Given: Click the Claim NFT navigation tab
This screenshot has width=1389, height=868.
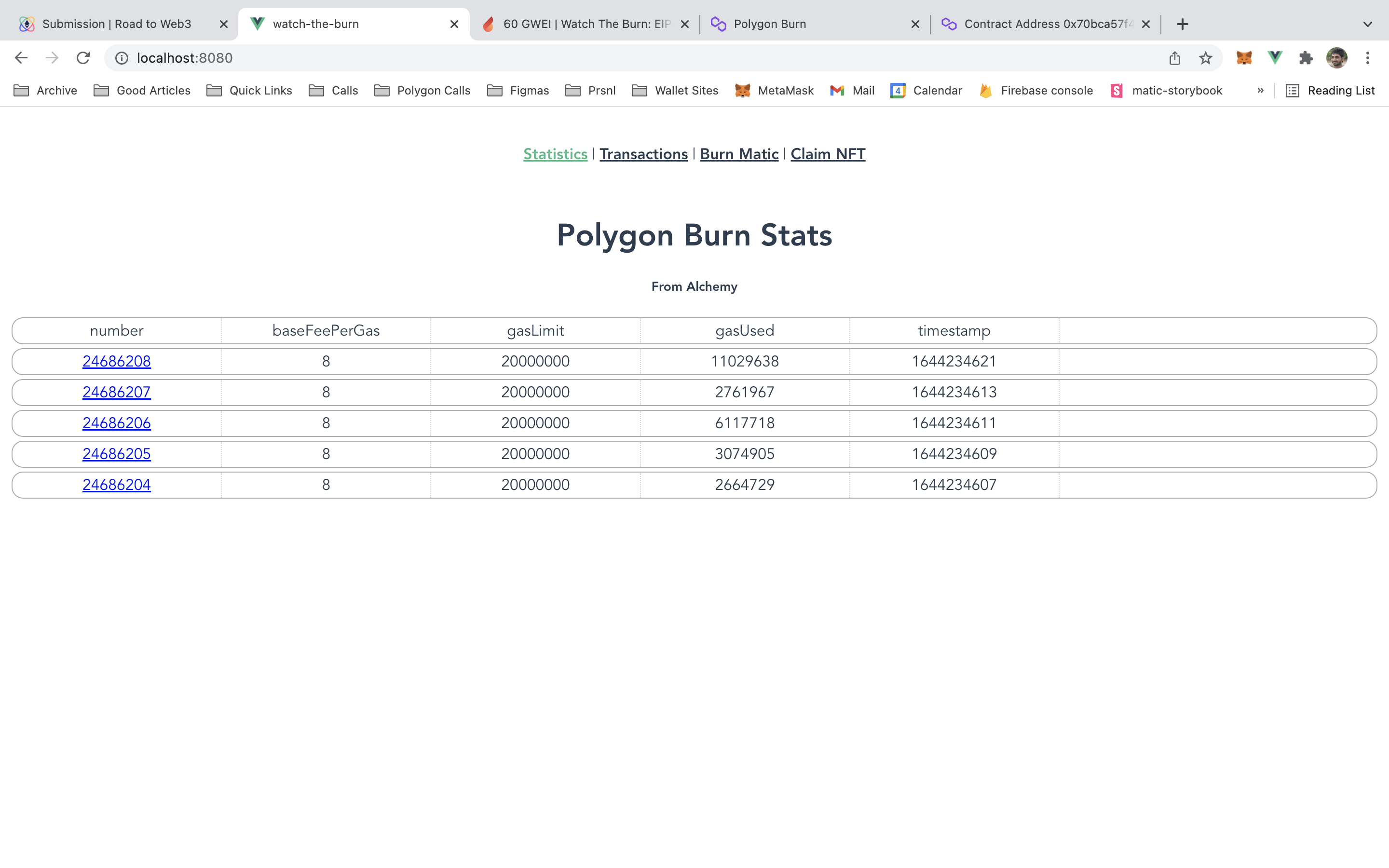Looking at the screenshot, I should click(x=828, y=154).
